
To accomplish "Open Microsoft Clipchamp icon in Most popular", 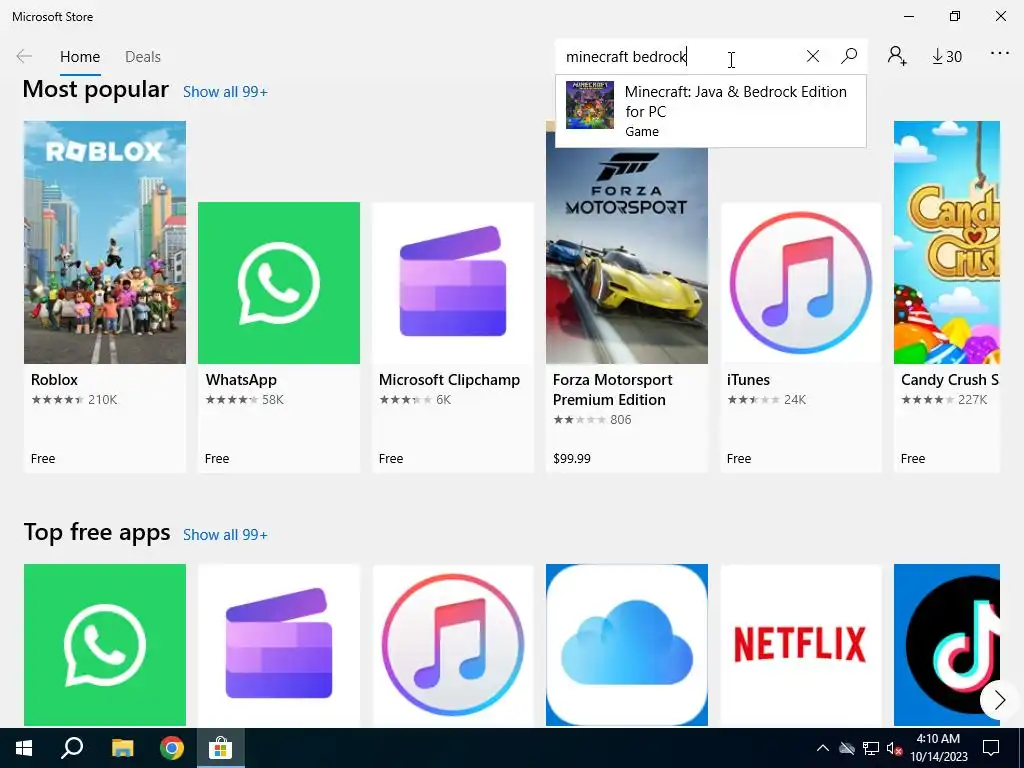I will (x=453, y=283).
